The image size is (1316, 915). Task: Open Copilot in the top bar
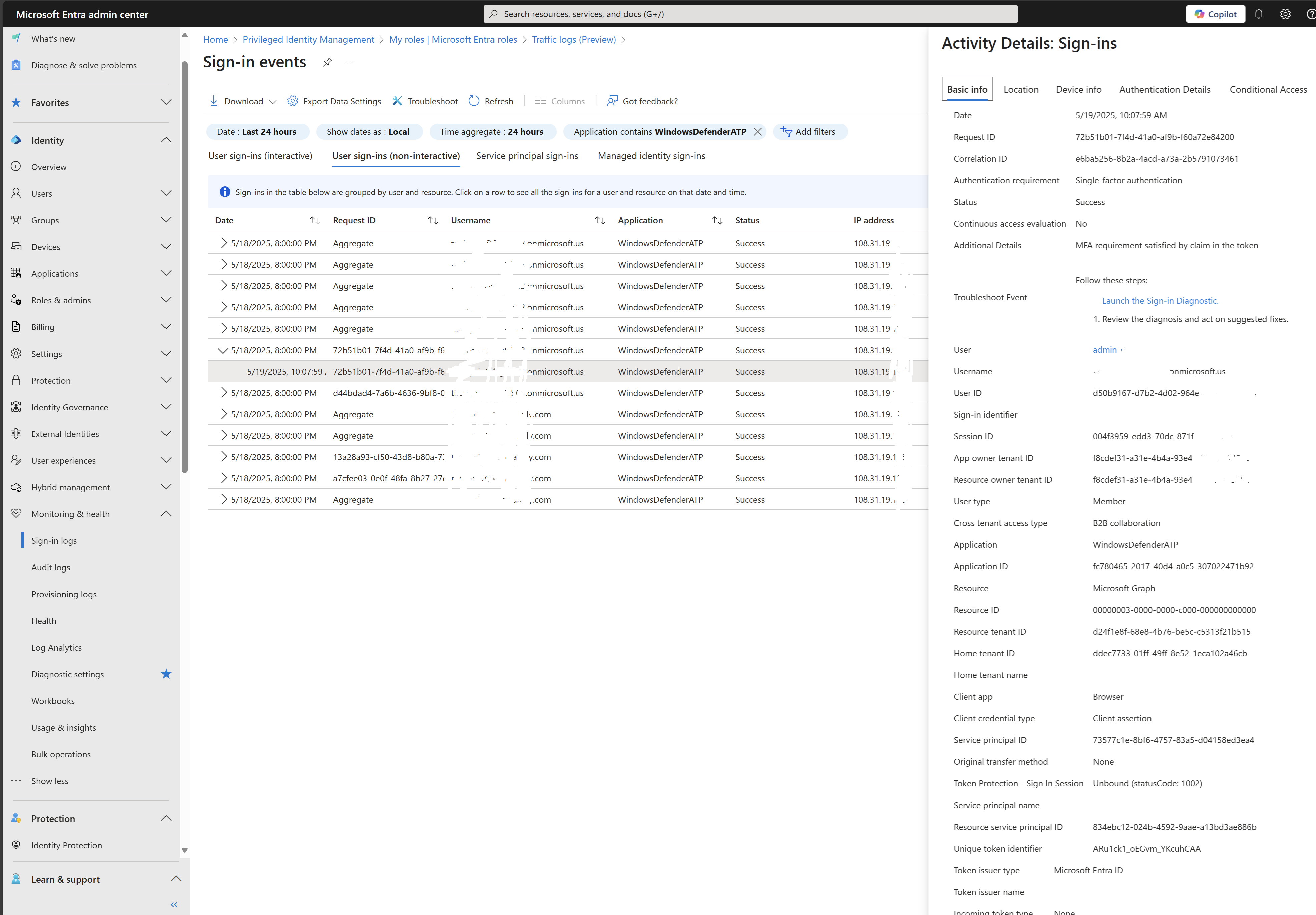[x=1215, y=14]
